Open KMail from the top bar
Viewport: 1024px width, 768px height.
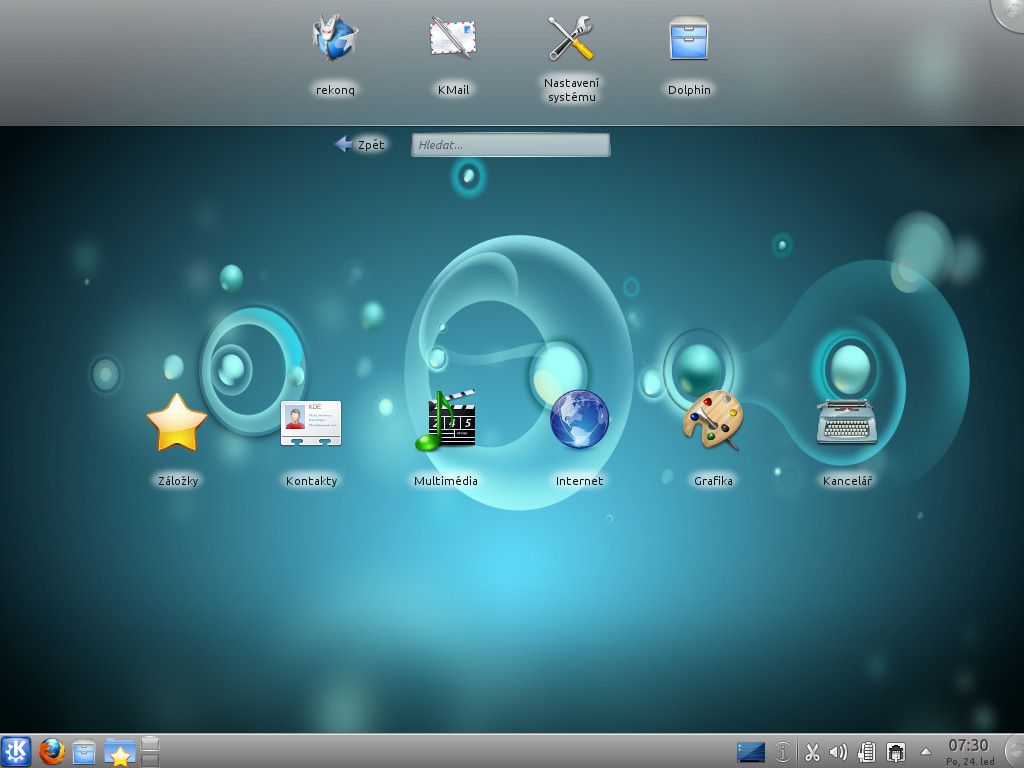[x=453, y=40]
